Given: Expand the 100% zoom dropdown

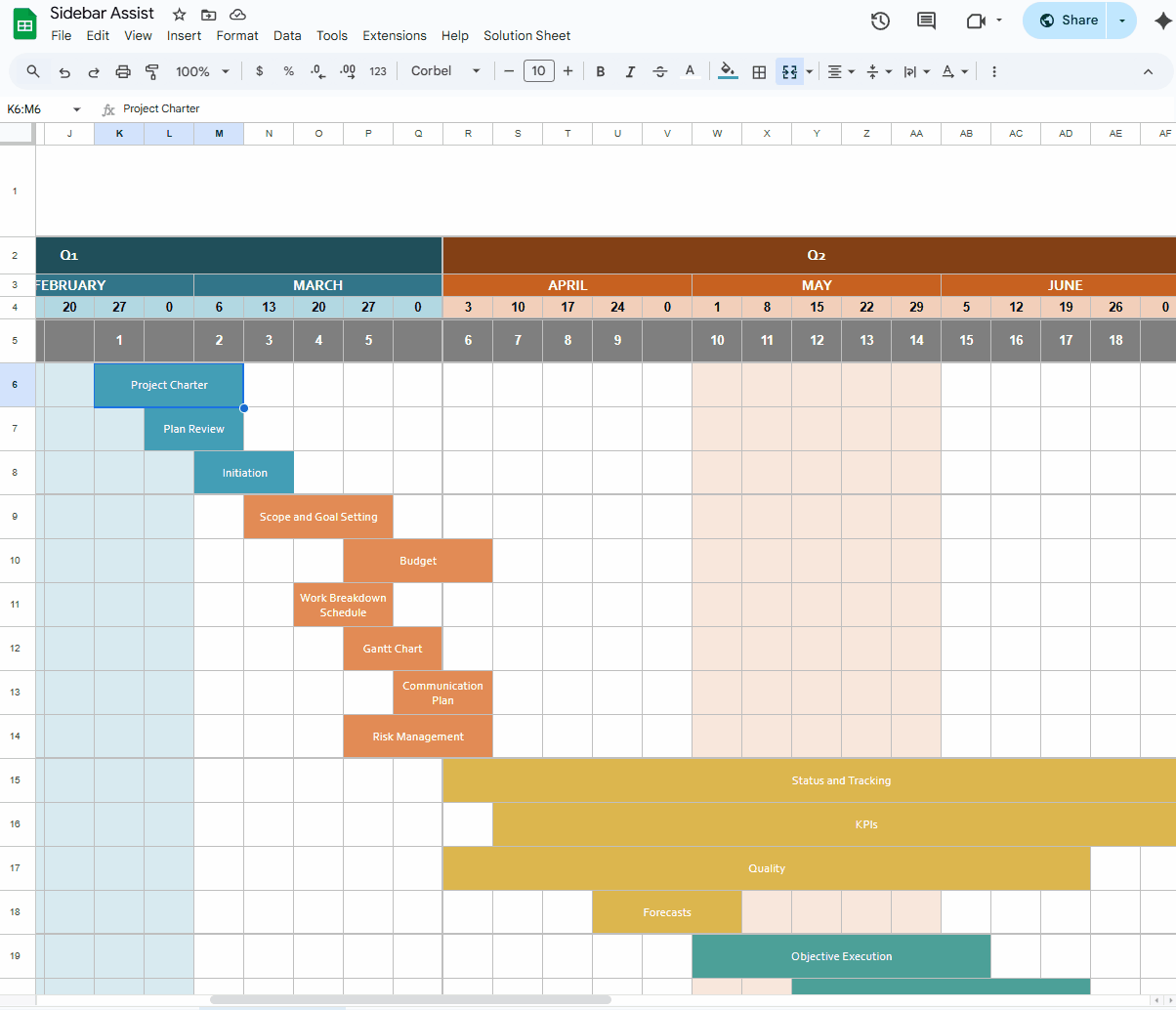Looking at the screenshot, I should pos(202,71).
